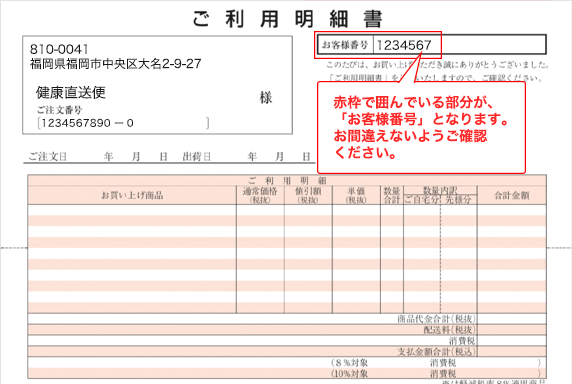Click the 様 honorific character
The width and height of the screenshot is (572, 384).
click(266, 98)
